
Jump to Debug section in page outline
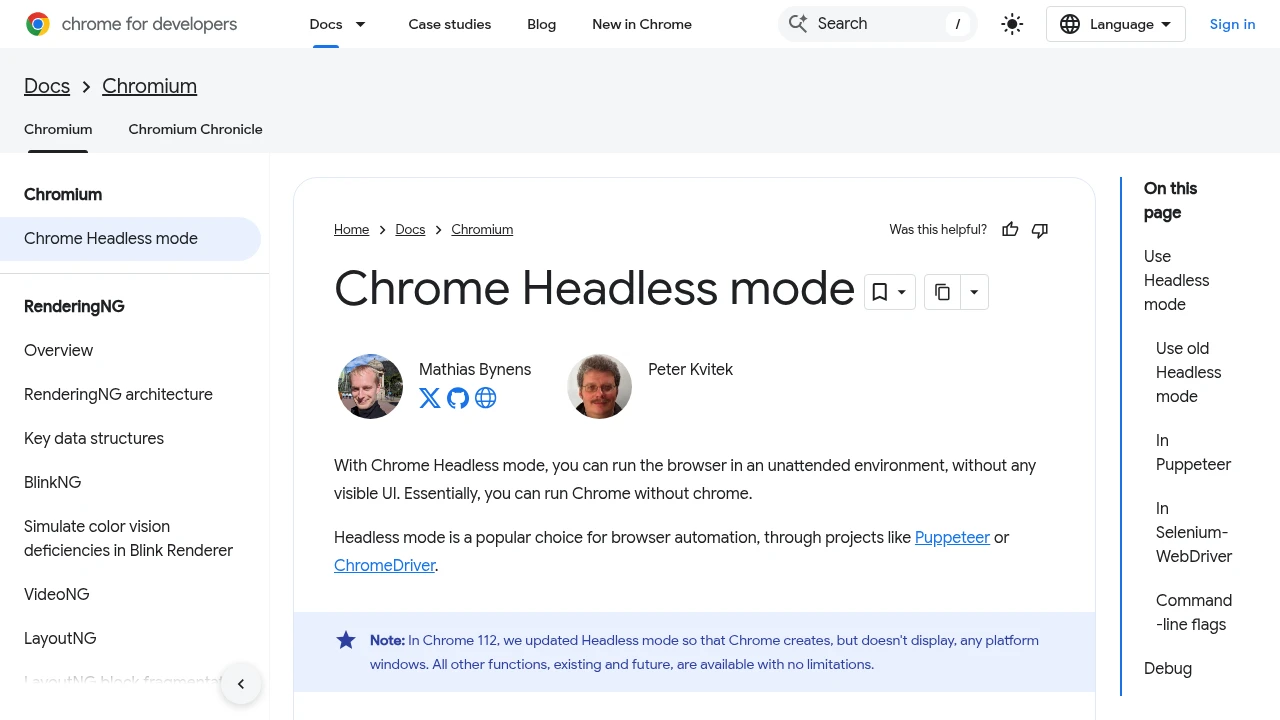[1168, 669]
